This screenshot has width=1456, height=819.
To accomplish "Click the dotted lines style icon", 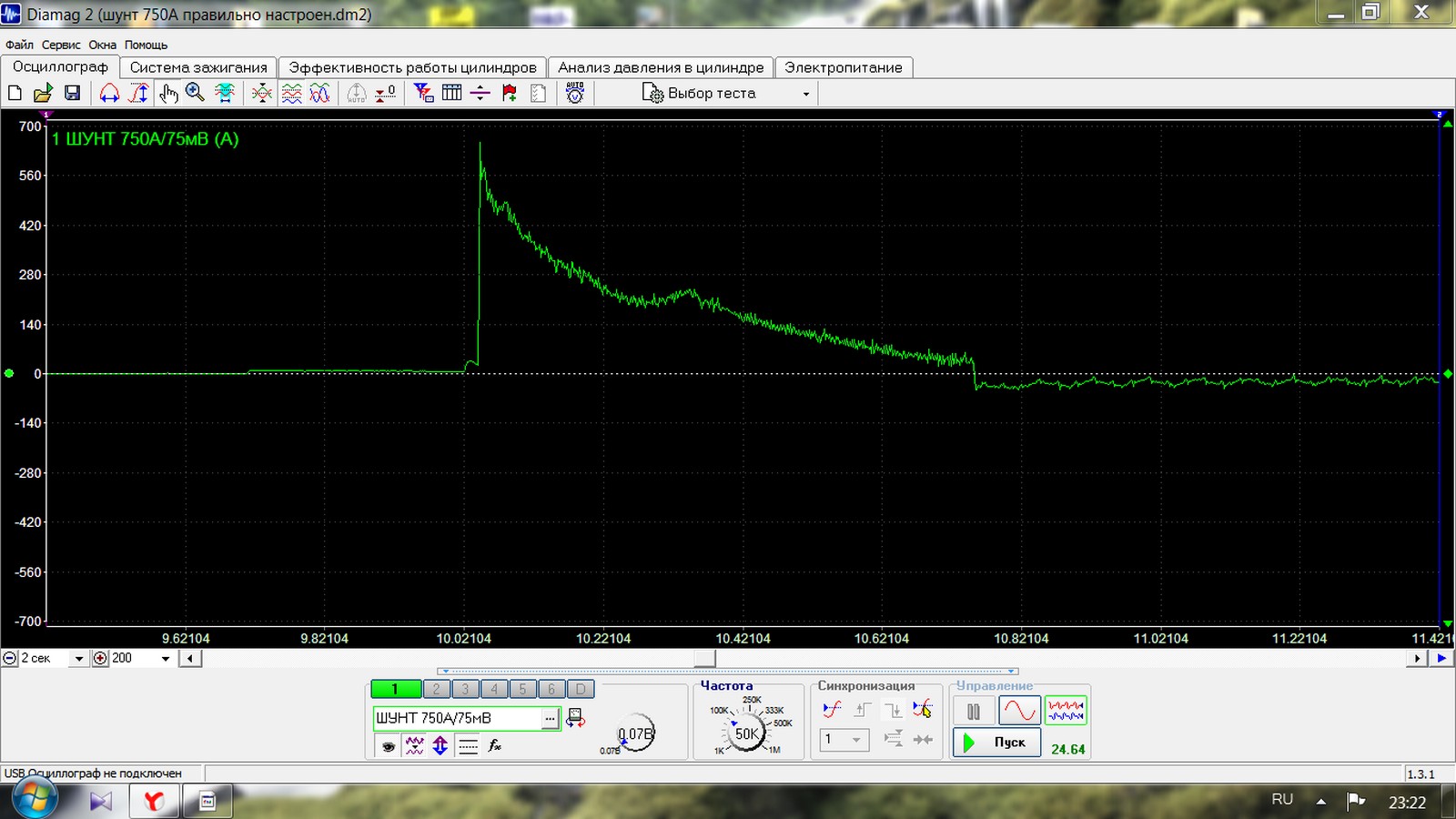I will (469, 745).
